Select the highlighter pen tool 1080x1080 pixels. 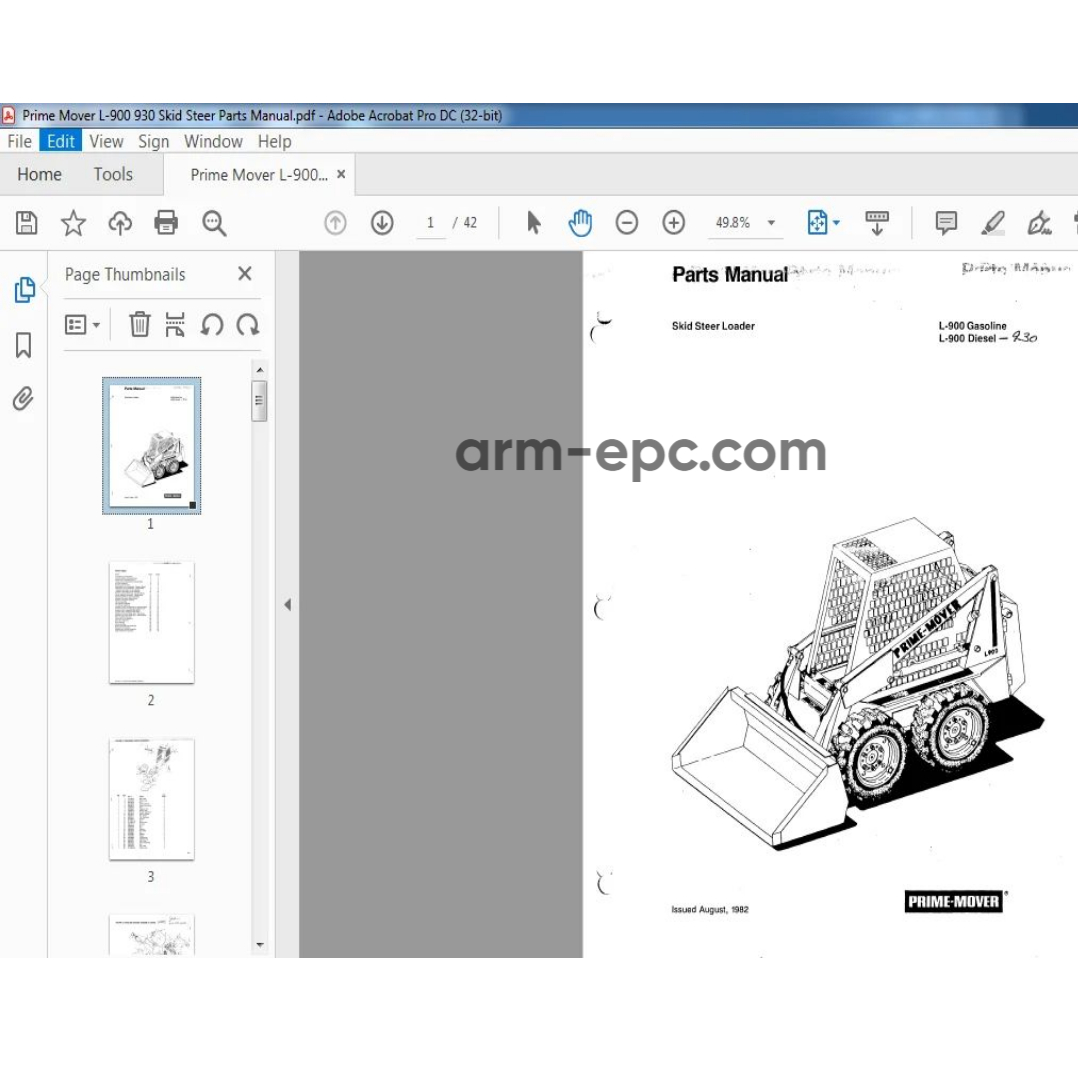(993, 222)
